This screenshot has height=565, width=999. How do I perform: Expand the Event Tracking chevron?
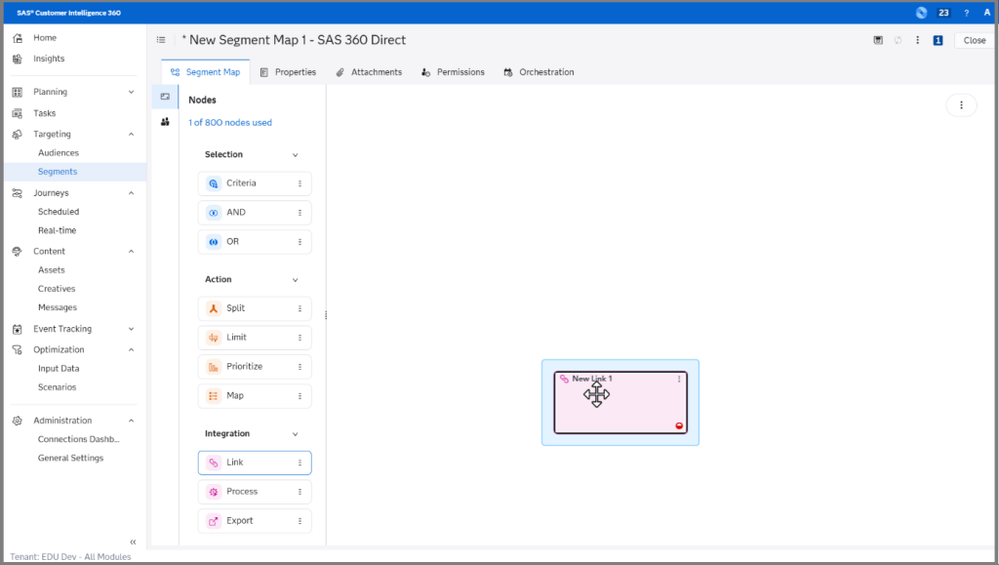pyautogui.click(x=131, y=329)
